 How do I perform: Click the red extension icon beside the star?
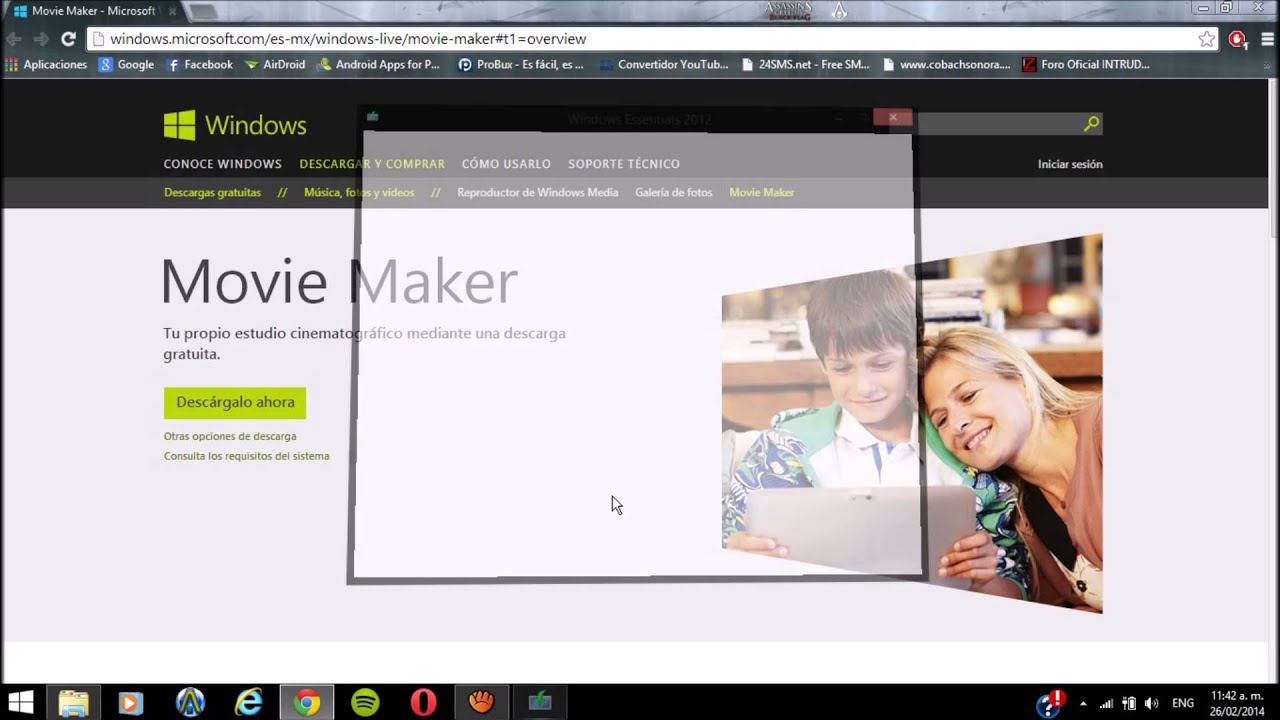click(x=1237, y=39)
